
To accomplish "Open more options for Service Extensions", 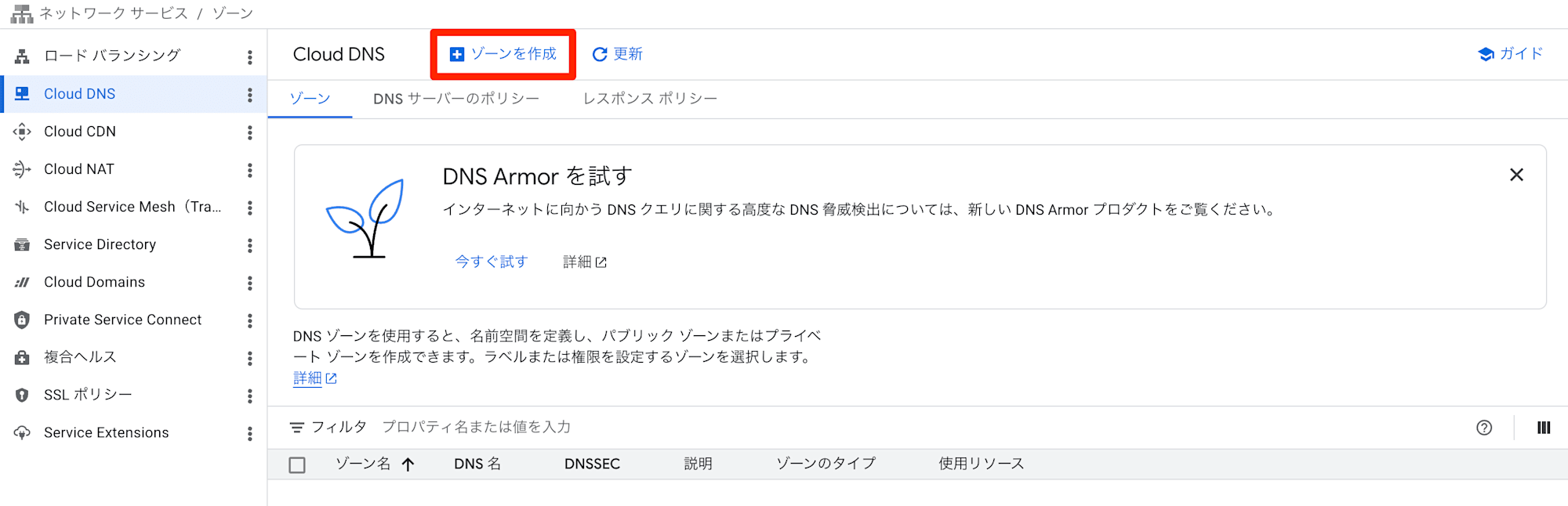I will point(250,432).
